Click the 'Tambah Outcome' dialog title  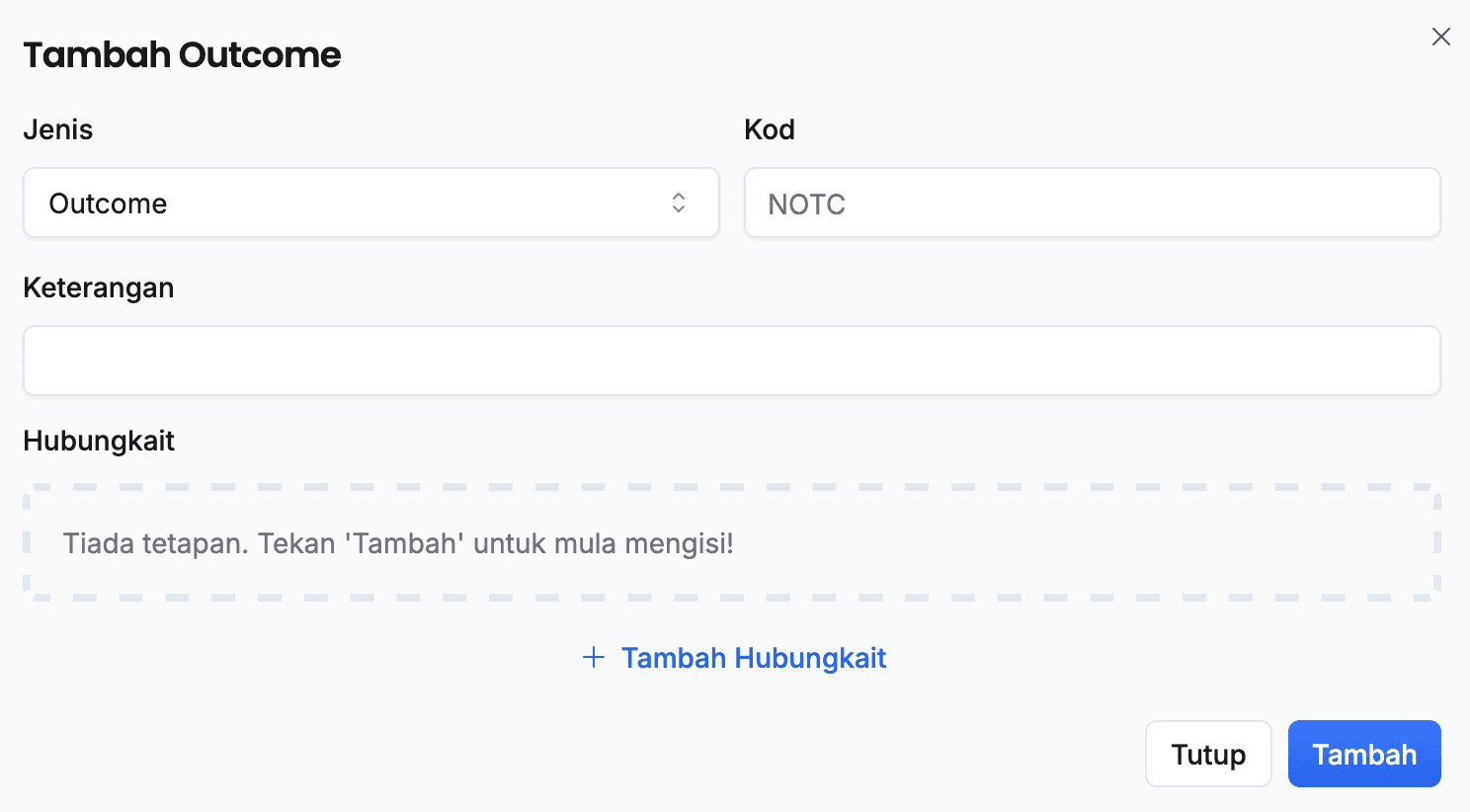(182, 54)
